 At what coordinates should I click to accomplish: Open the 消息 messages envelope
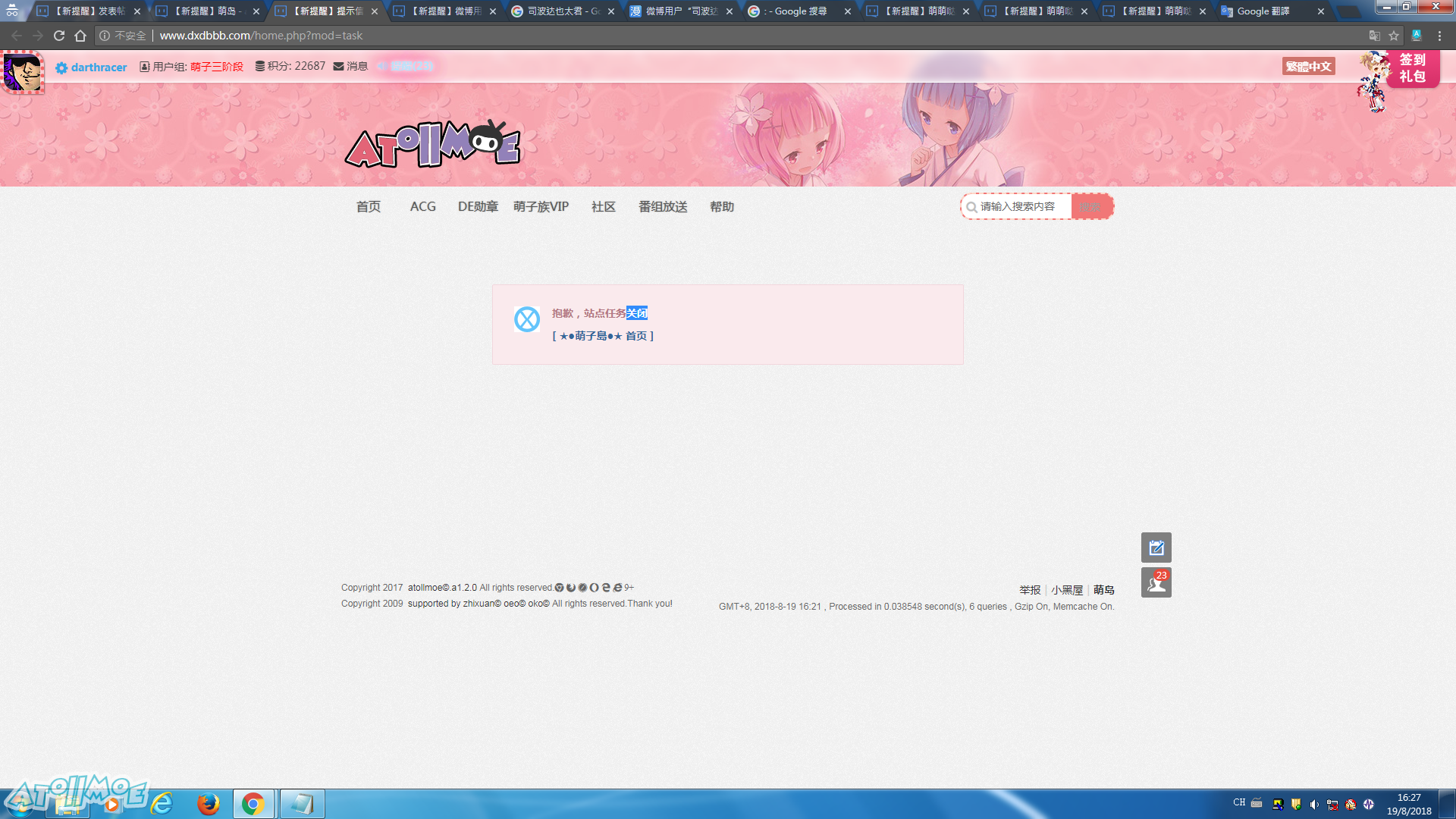pyautogui.click(x=350, y=66)
